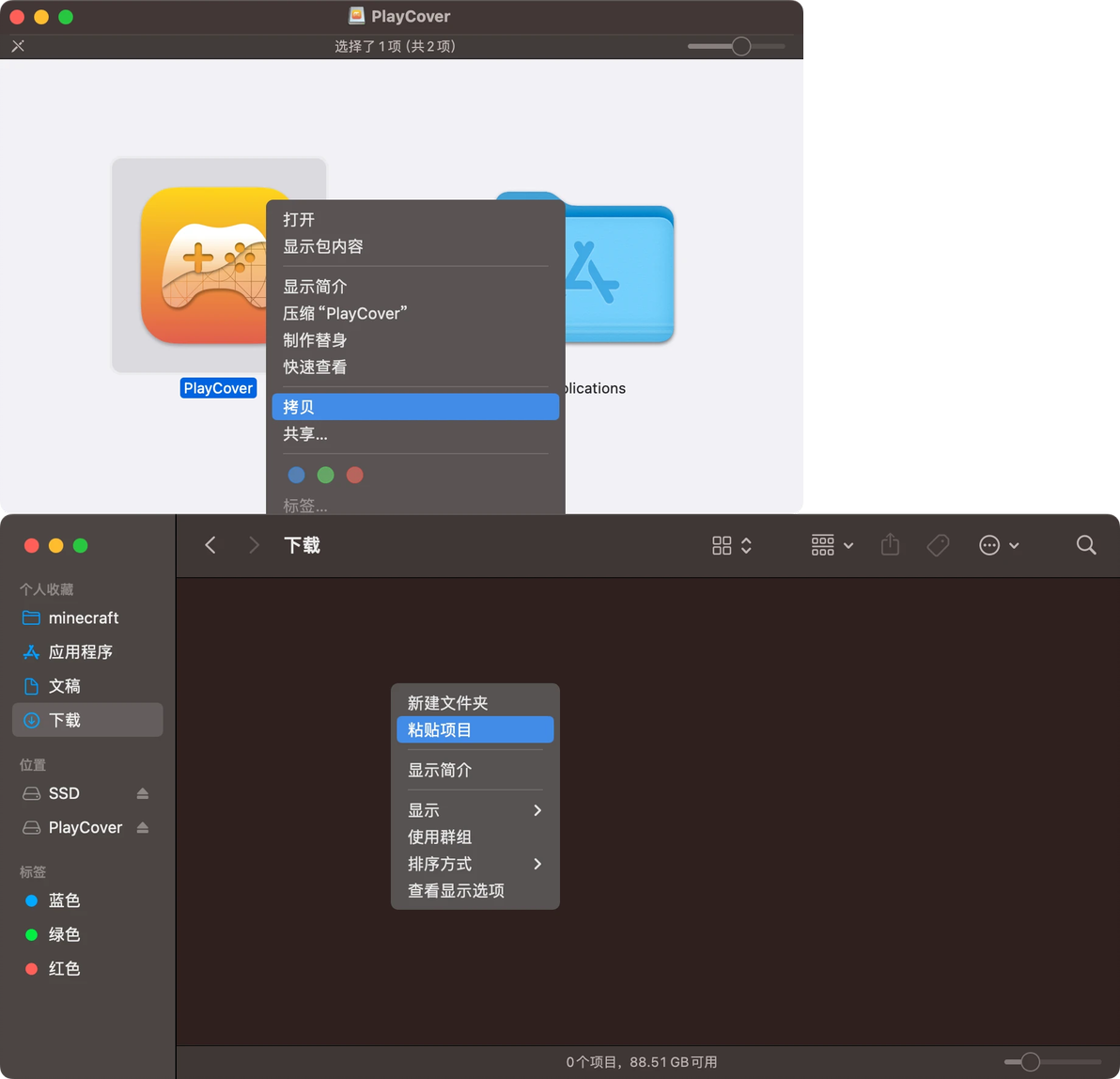
Task: Open 文稿 in the Finder sidebar
Action: tap(87, 686)
